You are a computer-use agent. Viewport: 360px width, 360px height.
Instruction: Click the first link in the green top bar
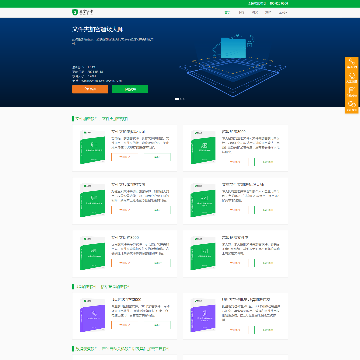[257, 3]
